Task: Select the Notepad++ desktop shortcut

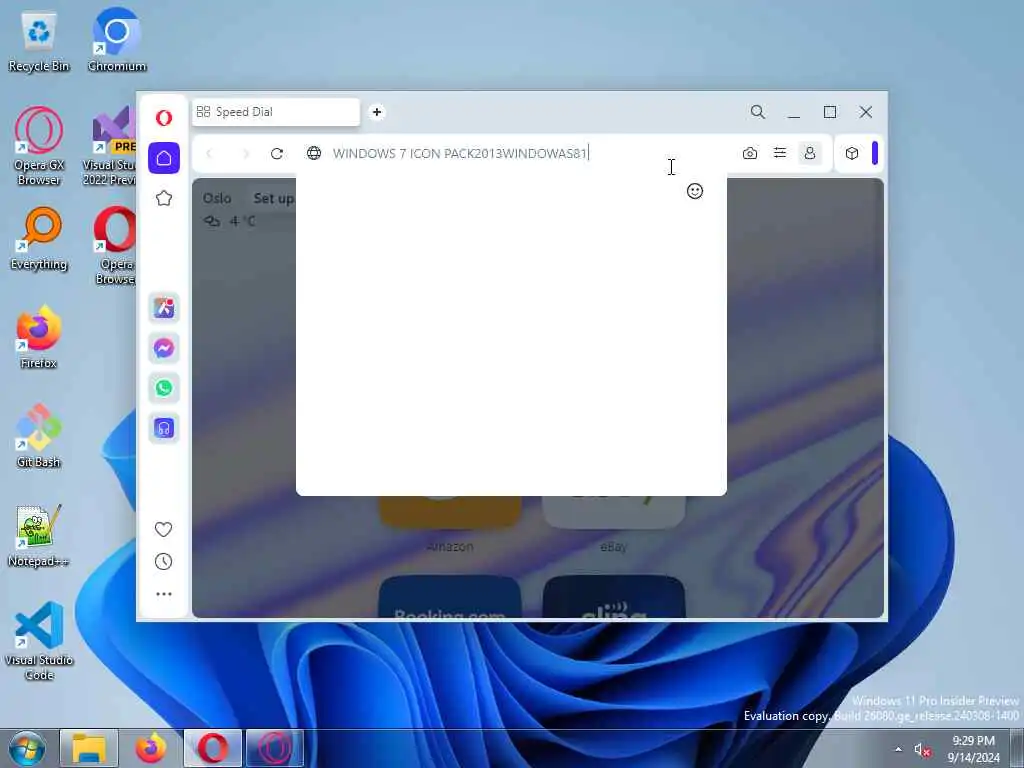Action: (x=39, y=536)
